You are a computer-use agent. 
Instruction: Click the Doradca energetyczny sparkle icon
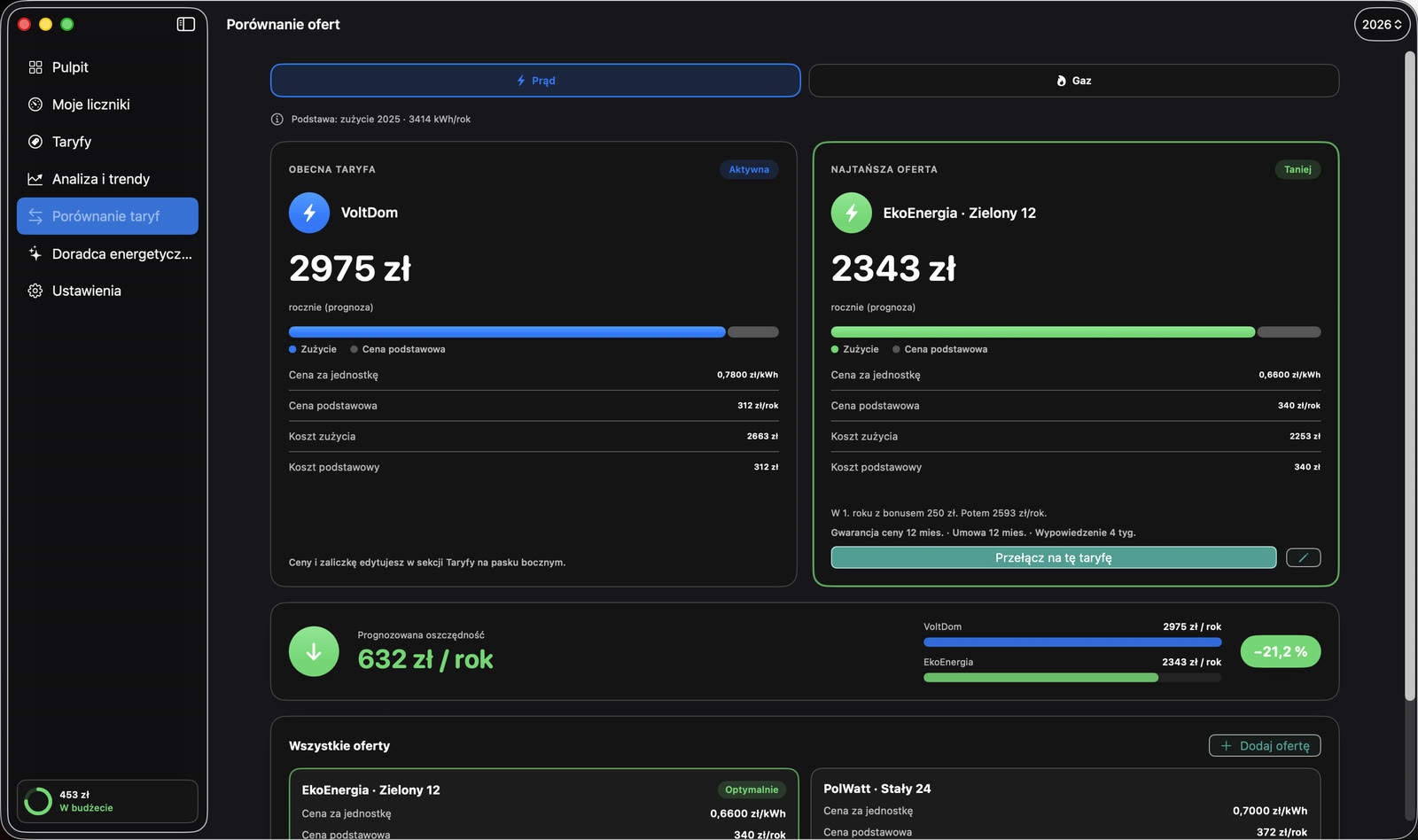(x=35, y=253)
